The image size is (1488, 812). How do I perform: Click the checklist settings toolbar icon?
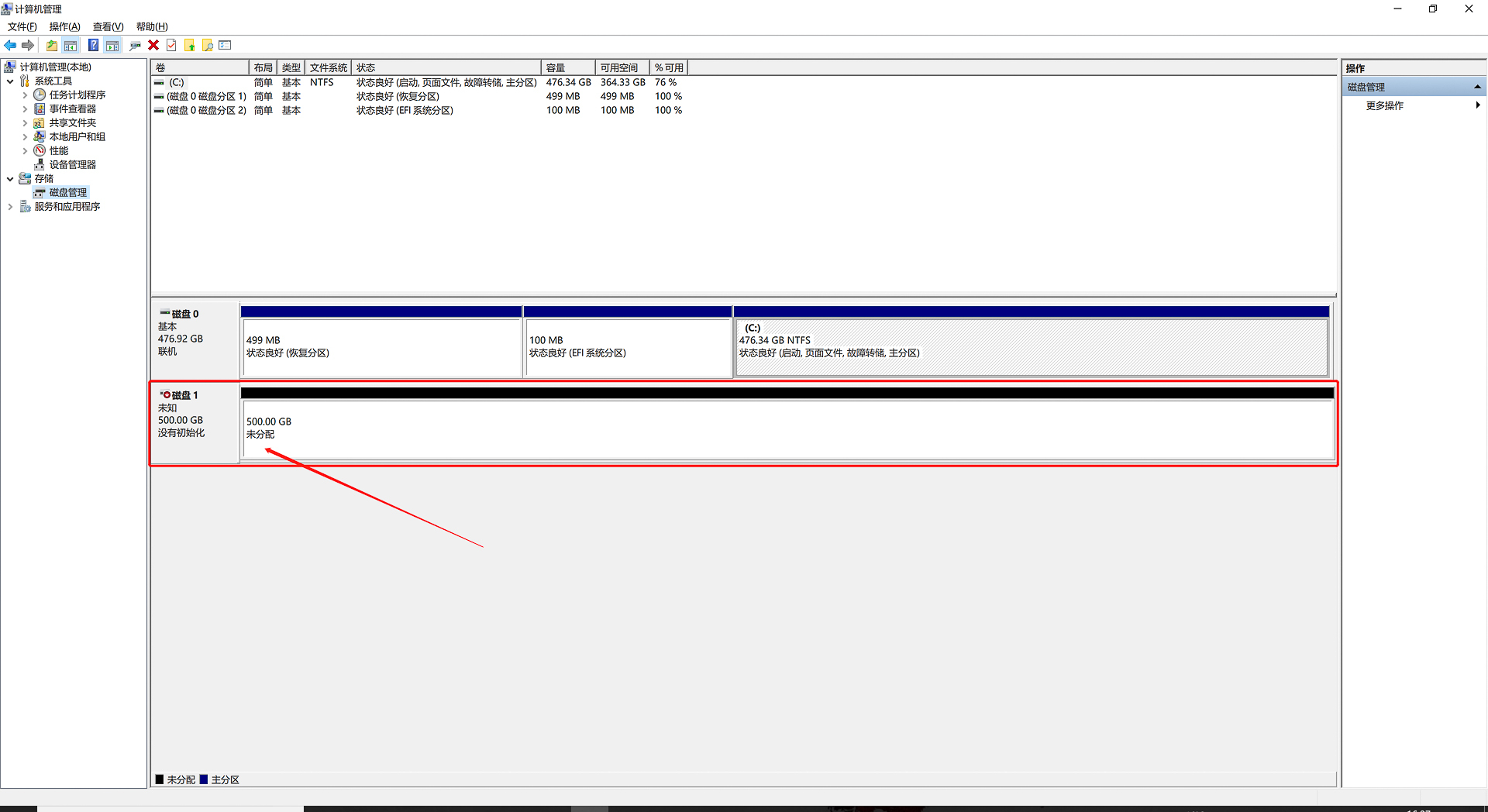point(226,46)
